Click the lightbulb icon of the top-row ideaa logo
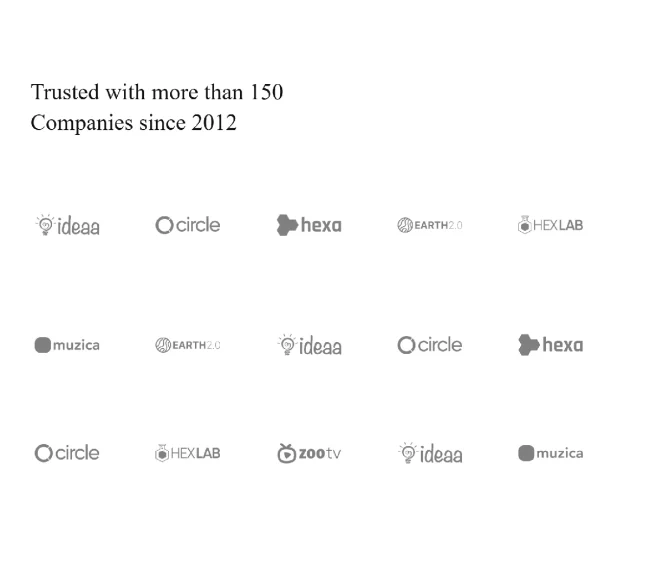The image size is (650, 561). point(45,224)
